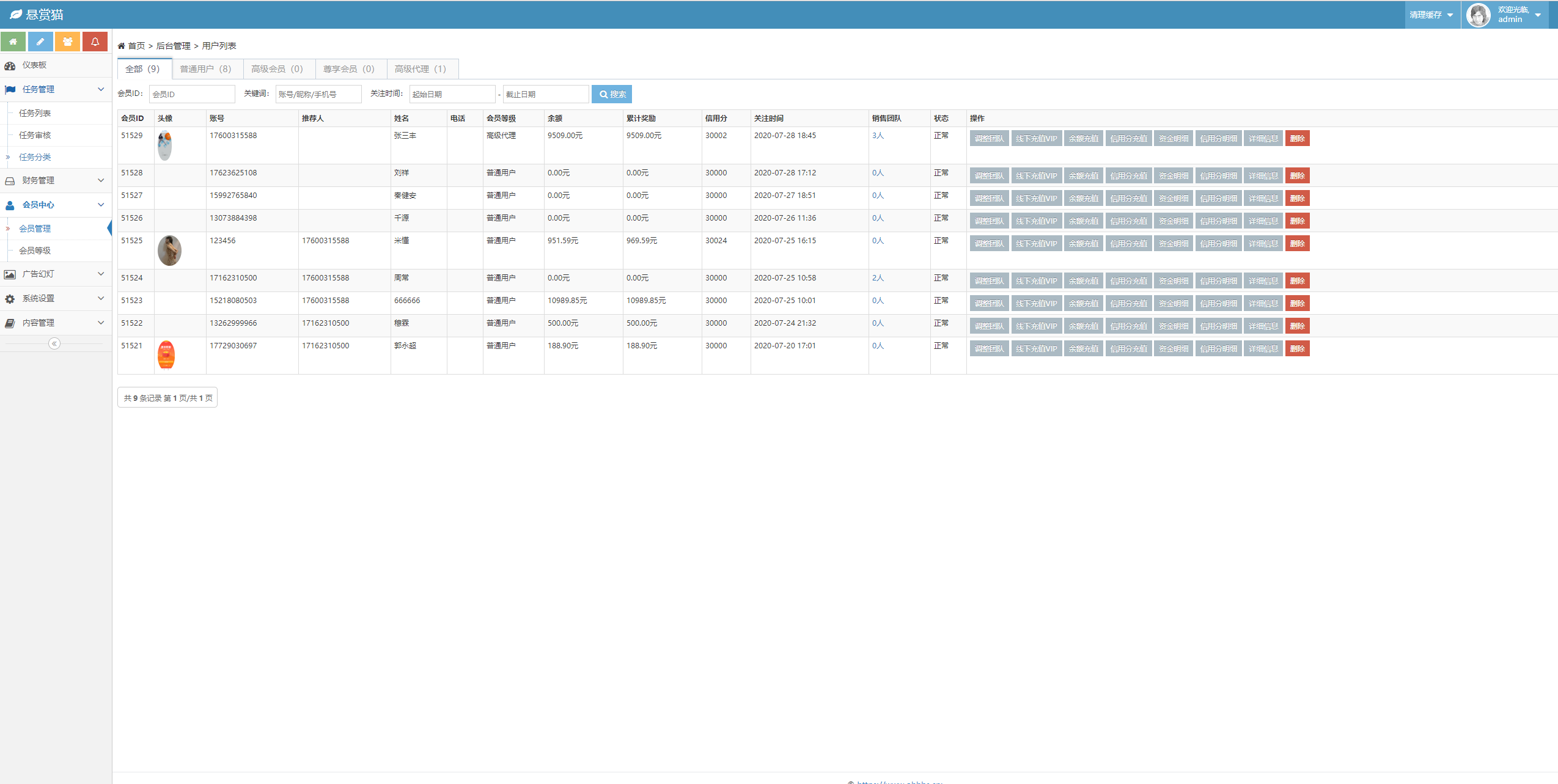Open 会员等级 in the sidebar
The image size is (1558, 784).
coord(35,251)
